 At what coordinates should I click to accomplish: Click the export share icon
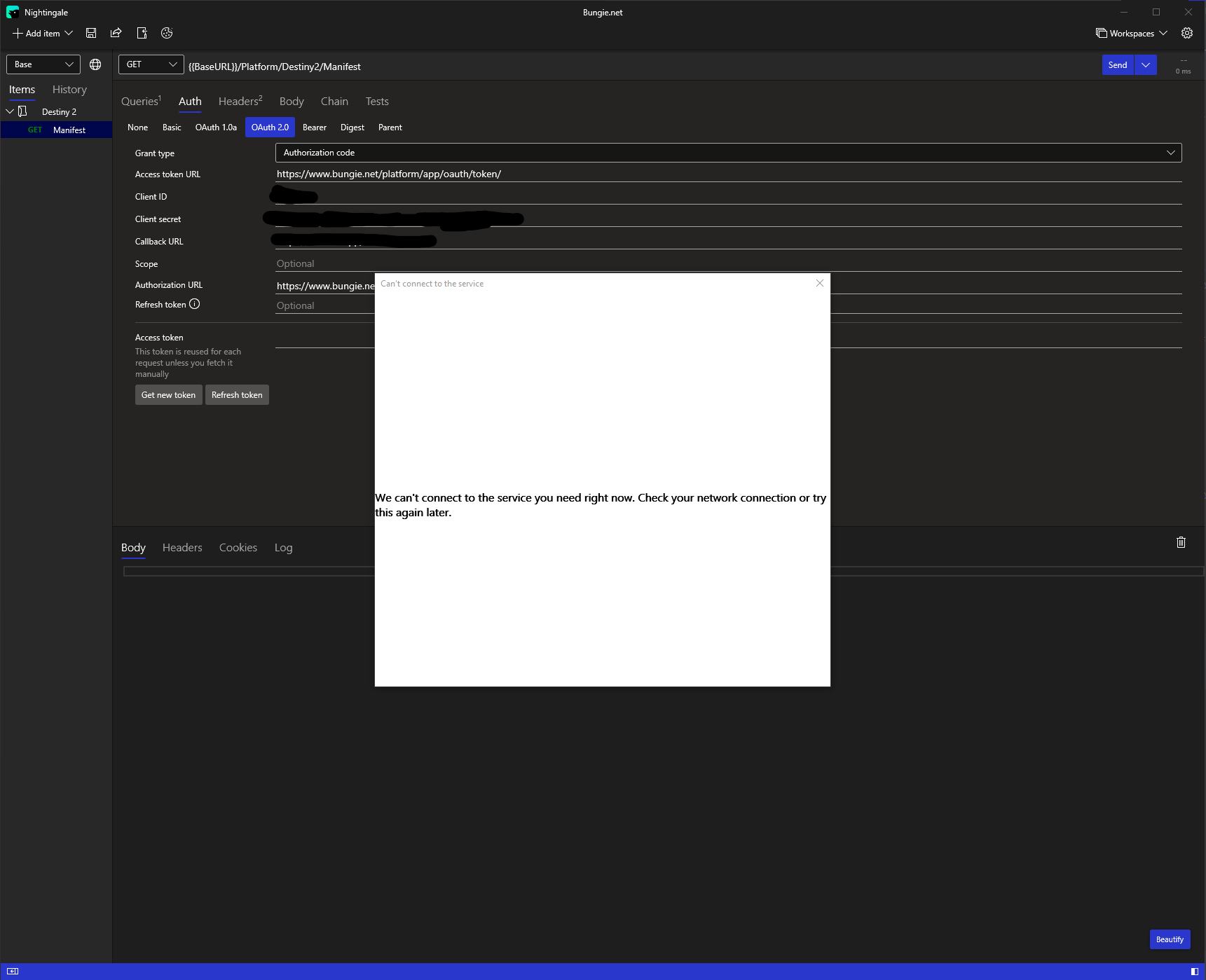(x=116, y=33)
